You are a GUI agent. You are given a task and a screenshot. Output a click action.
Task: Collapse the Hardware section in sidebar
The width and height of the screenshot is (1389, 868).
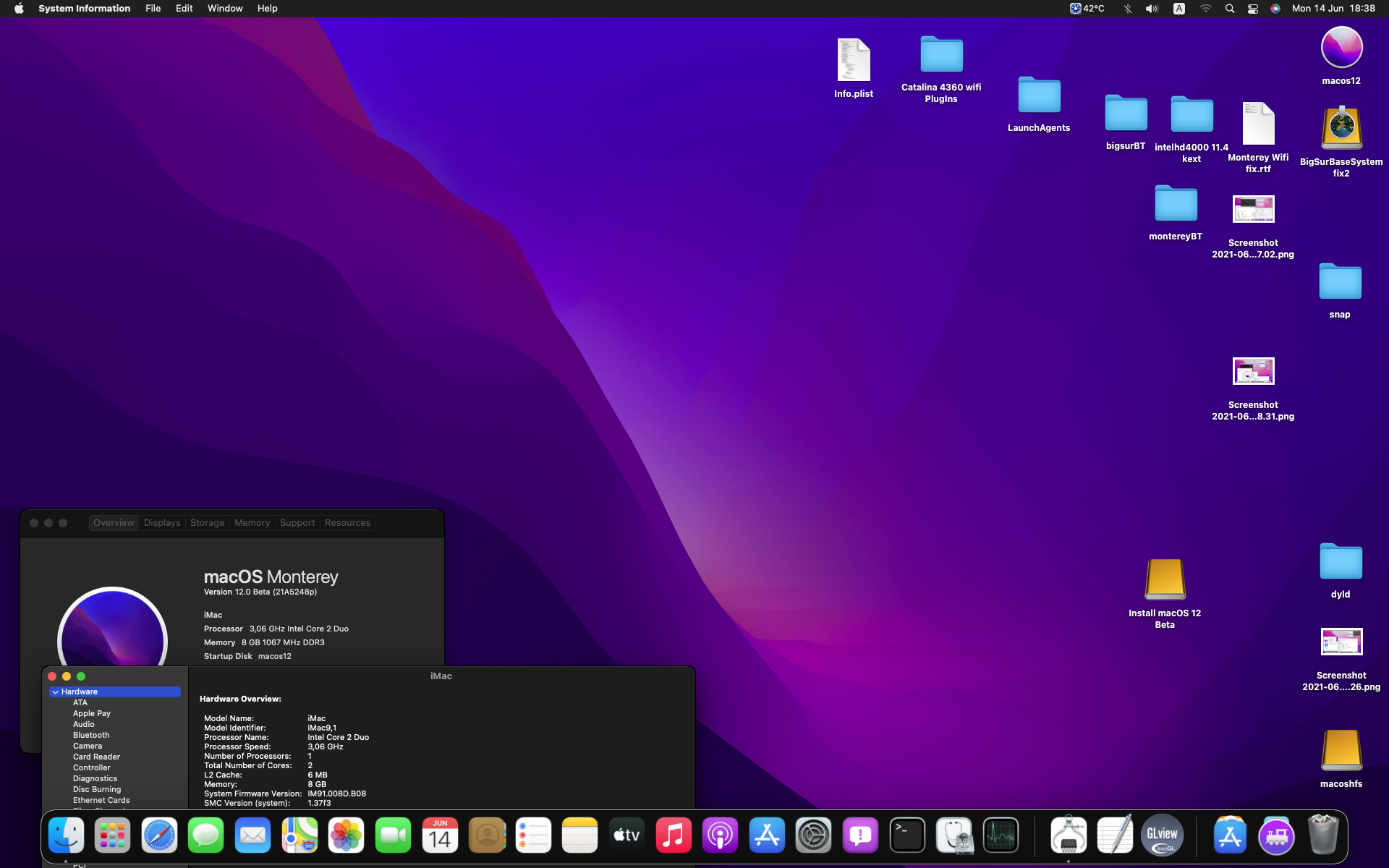coord(56,692)
